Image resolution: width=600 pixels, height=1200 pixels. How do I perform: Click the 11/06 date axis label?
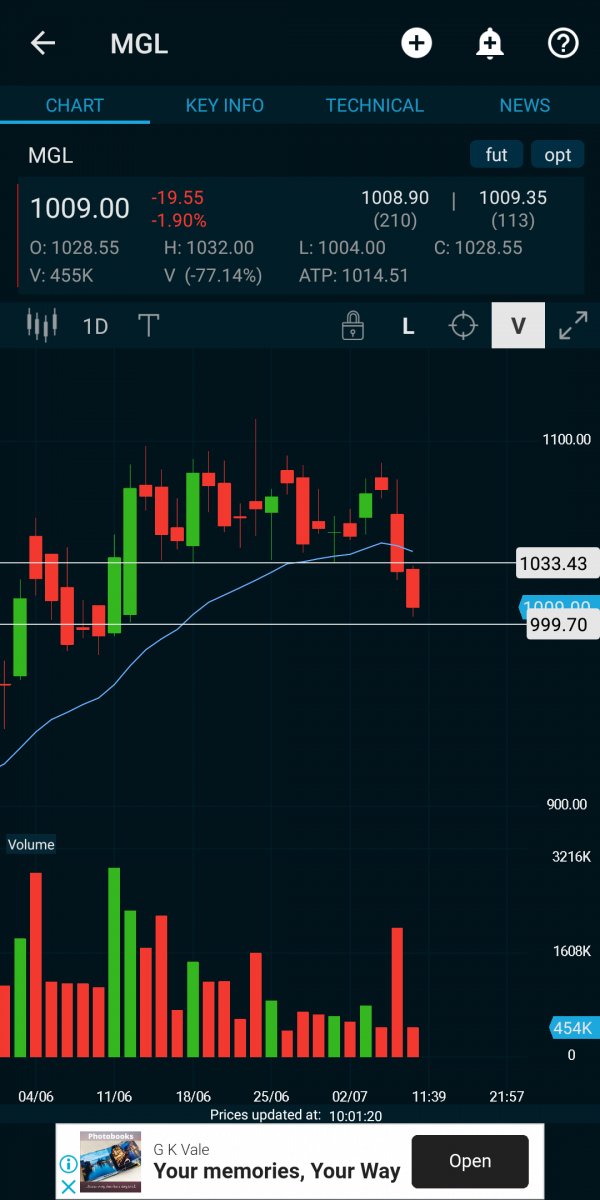[x=114, y=1097]
